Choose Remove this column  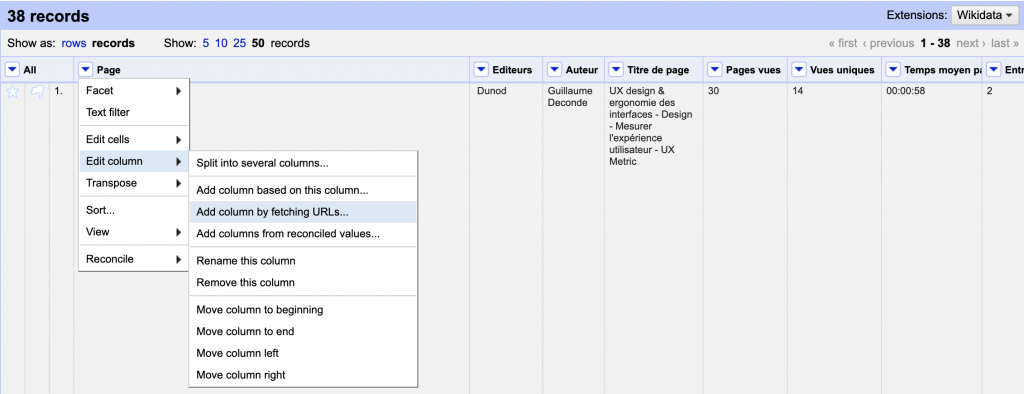tap(303, 283)
